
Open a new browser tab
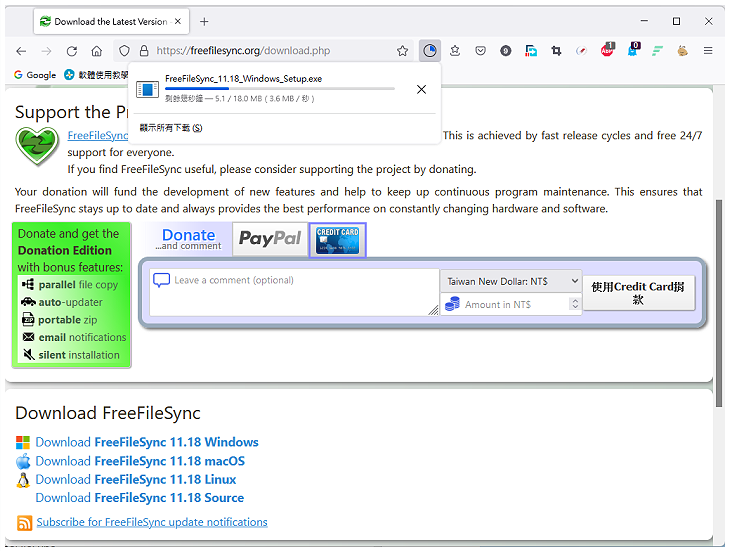click(204, 22)
